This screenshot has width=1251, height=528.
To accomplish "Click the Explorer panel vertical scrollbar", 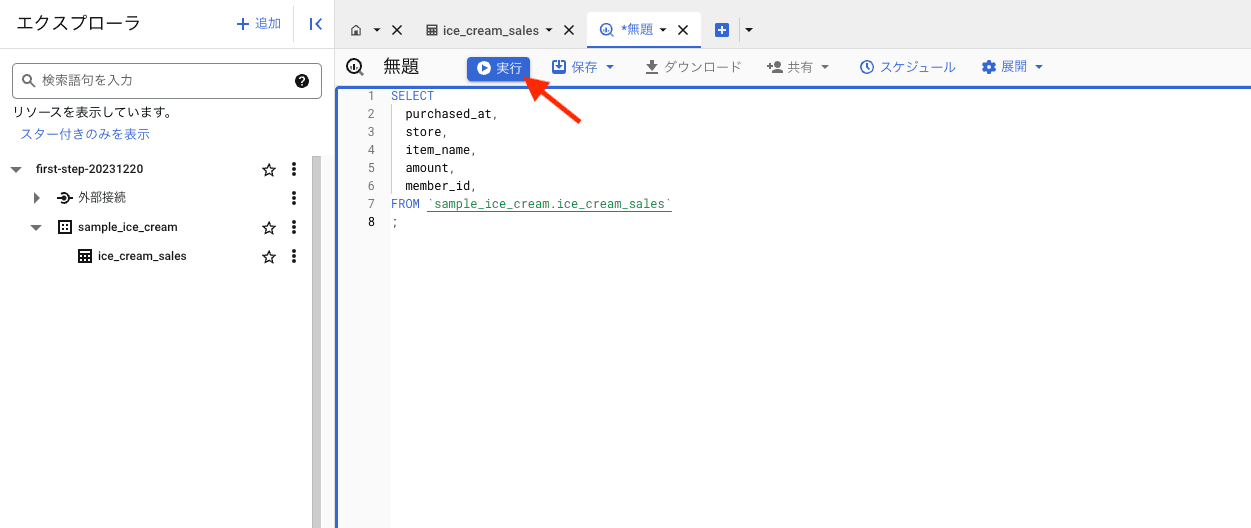I will click(316, 340).
